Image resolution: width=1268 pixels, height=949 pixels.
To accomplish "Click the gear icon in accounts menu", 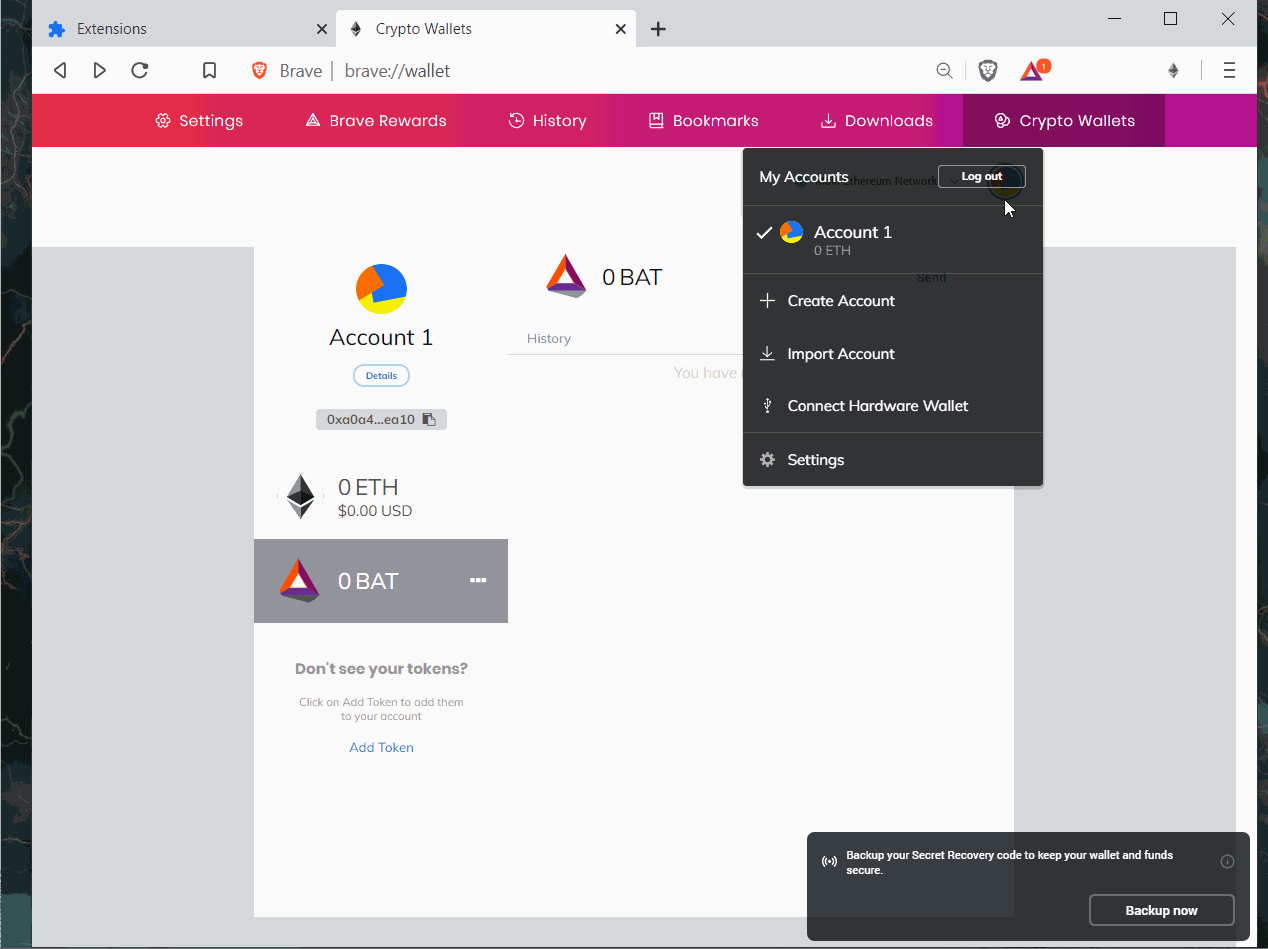I will [768, 460].
